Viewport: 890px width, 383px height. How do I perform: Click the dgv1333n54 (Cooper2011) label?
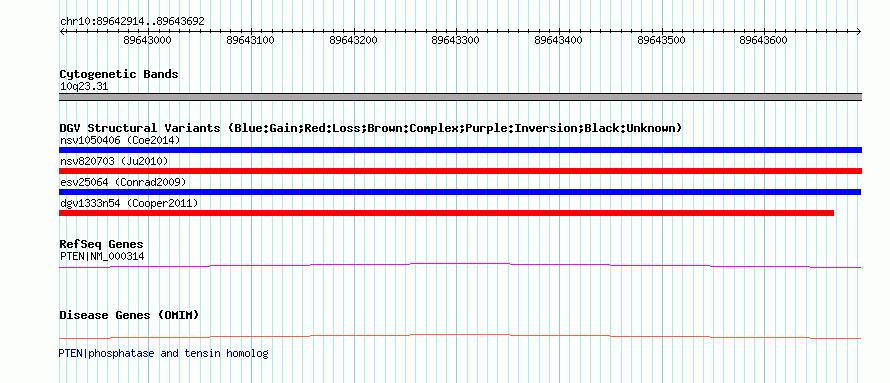pos(129,203)
